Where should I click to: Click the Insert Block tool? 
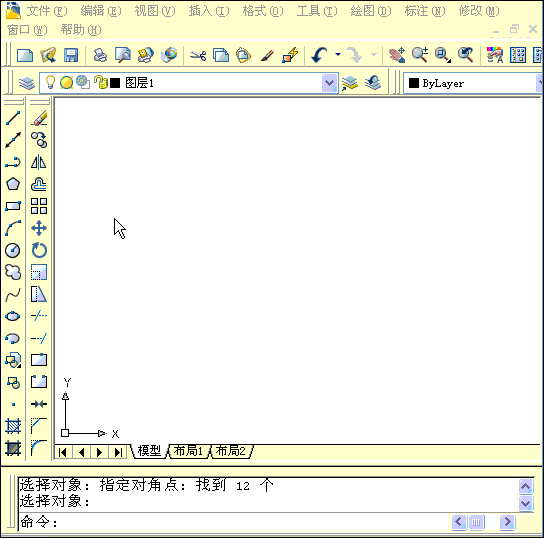click(13, 360)
